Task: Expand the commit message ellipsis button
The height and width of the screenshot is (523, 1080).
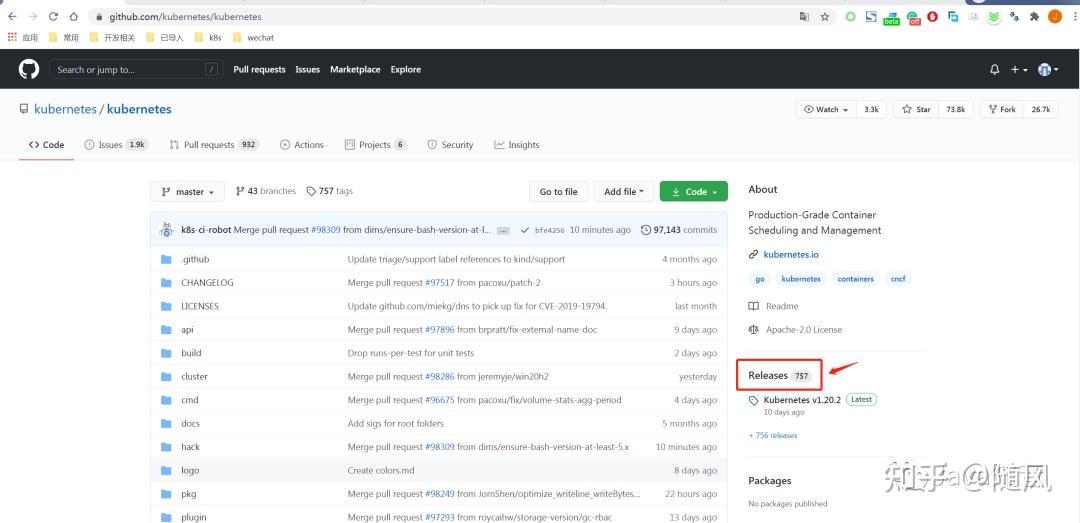Action: pos(503,230)
